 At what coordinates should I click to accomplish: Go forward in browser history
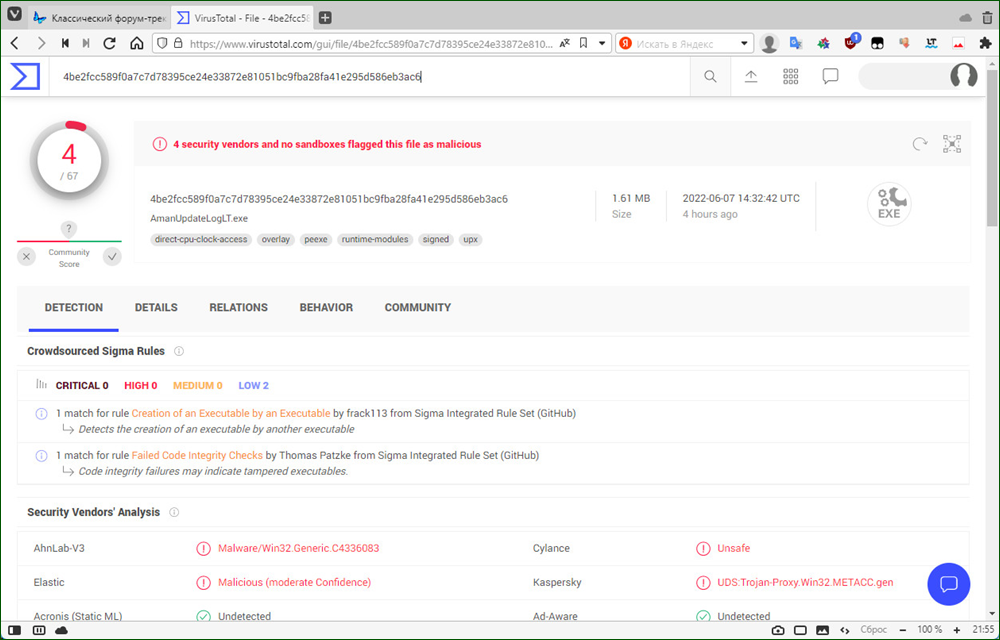pyautogui.click(x=41, y=43)
